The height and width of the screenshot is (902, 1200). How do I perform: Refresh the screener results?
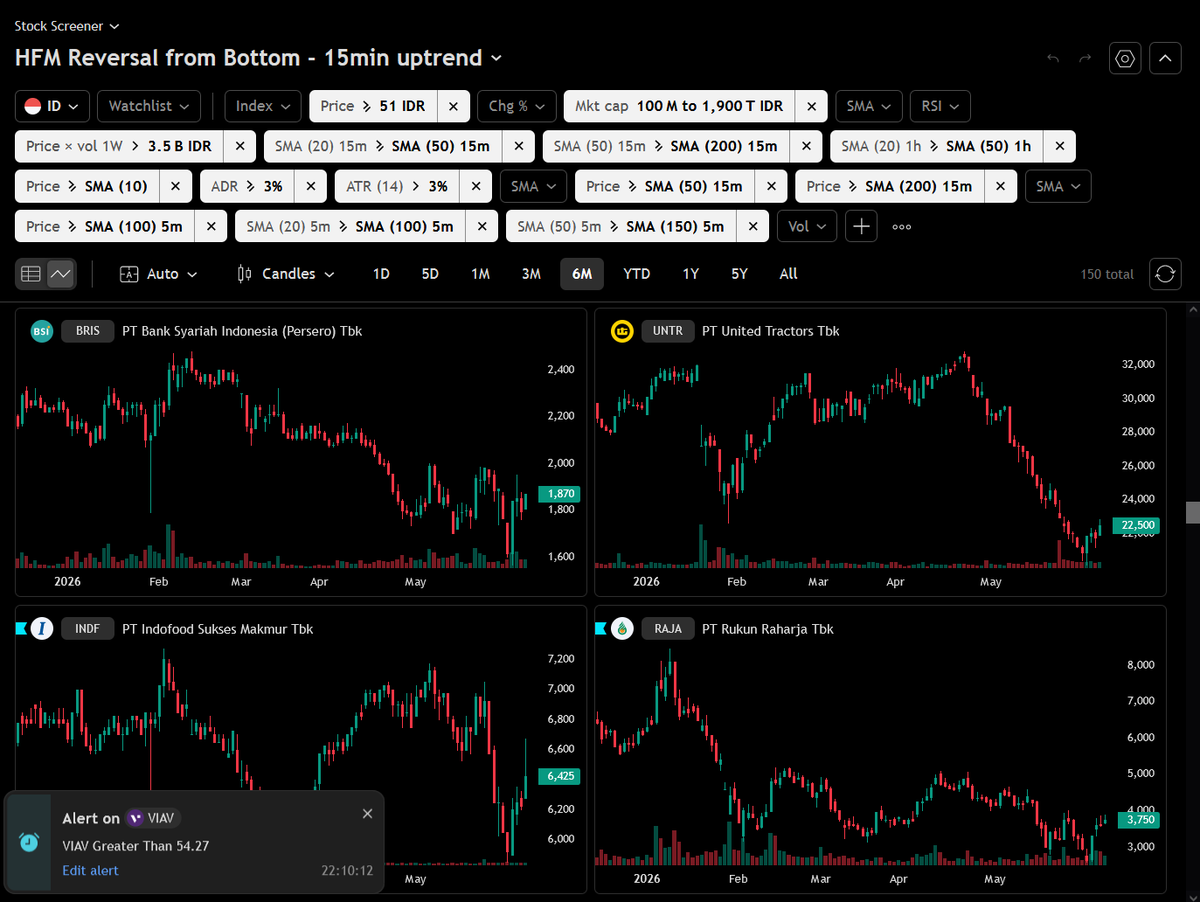tap(1166, 273)
